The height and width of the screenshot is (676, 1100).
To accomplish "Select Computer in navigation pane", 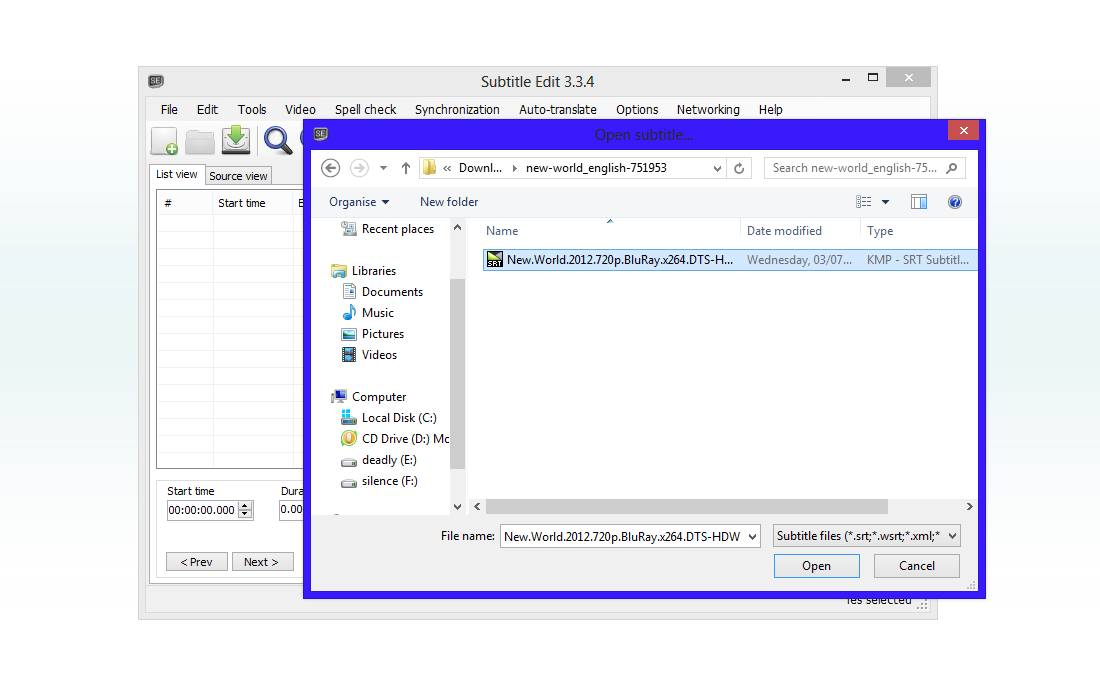I will pyautogui.click(x=369, y=397).
